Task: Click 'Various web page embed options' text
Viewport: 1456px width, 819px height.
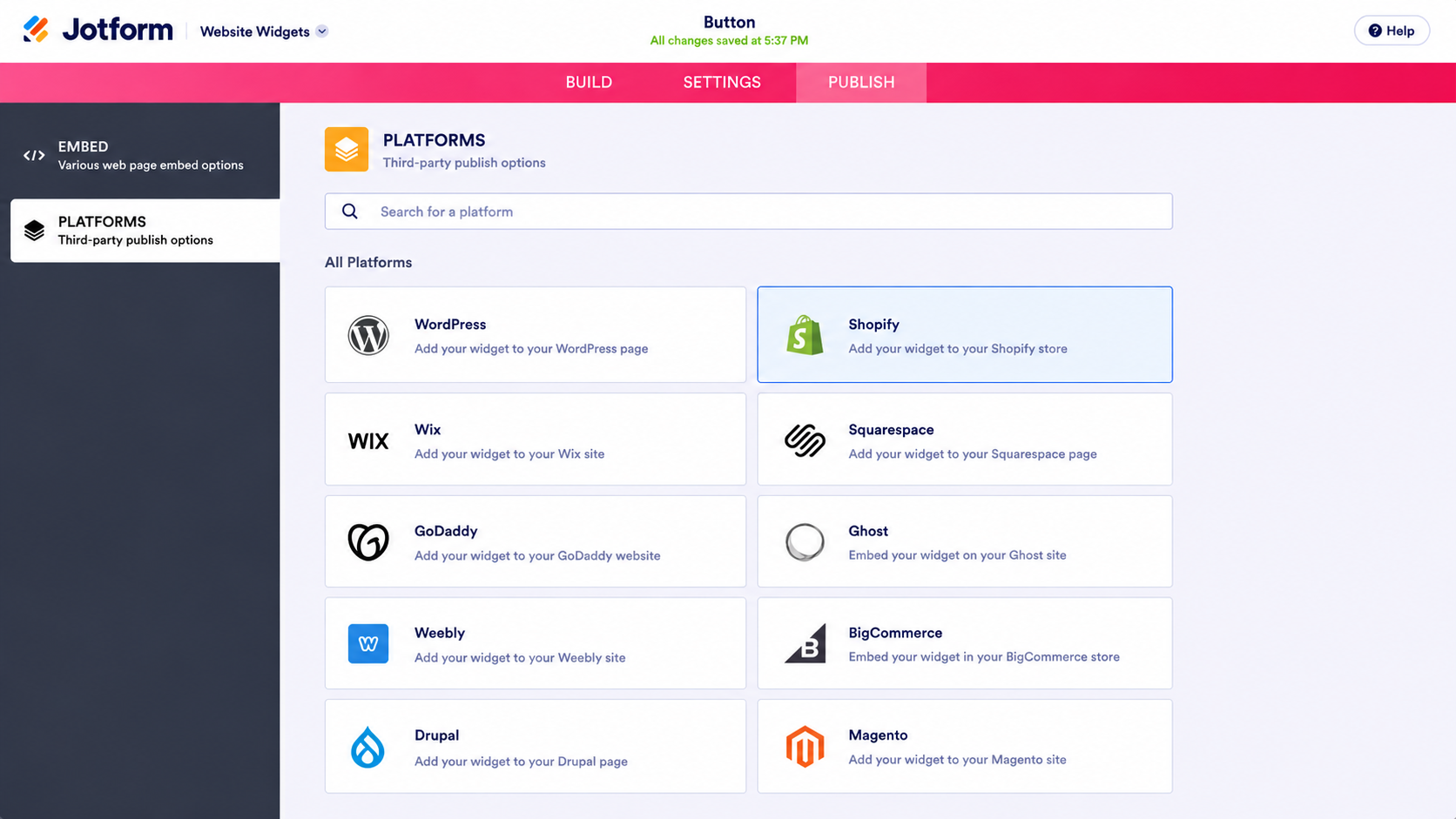Action: (151, 165)
